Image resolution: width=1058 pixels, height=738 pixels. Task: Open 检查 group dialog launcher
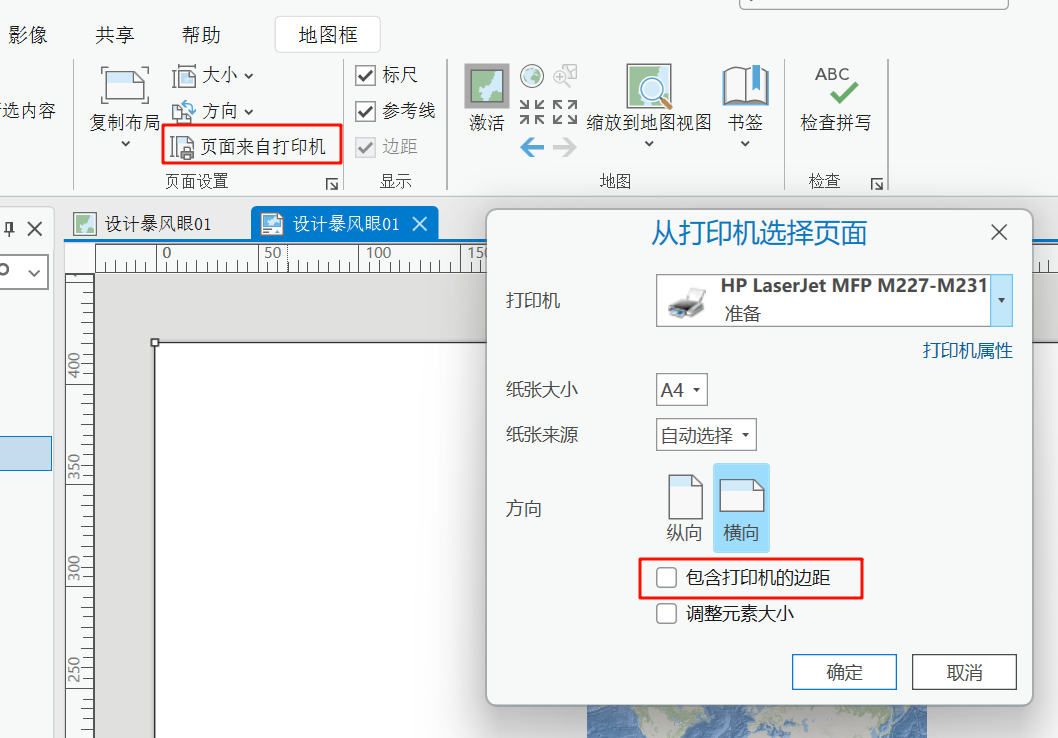tap(876, 183)
